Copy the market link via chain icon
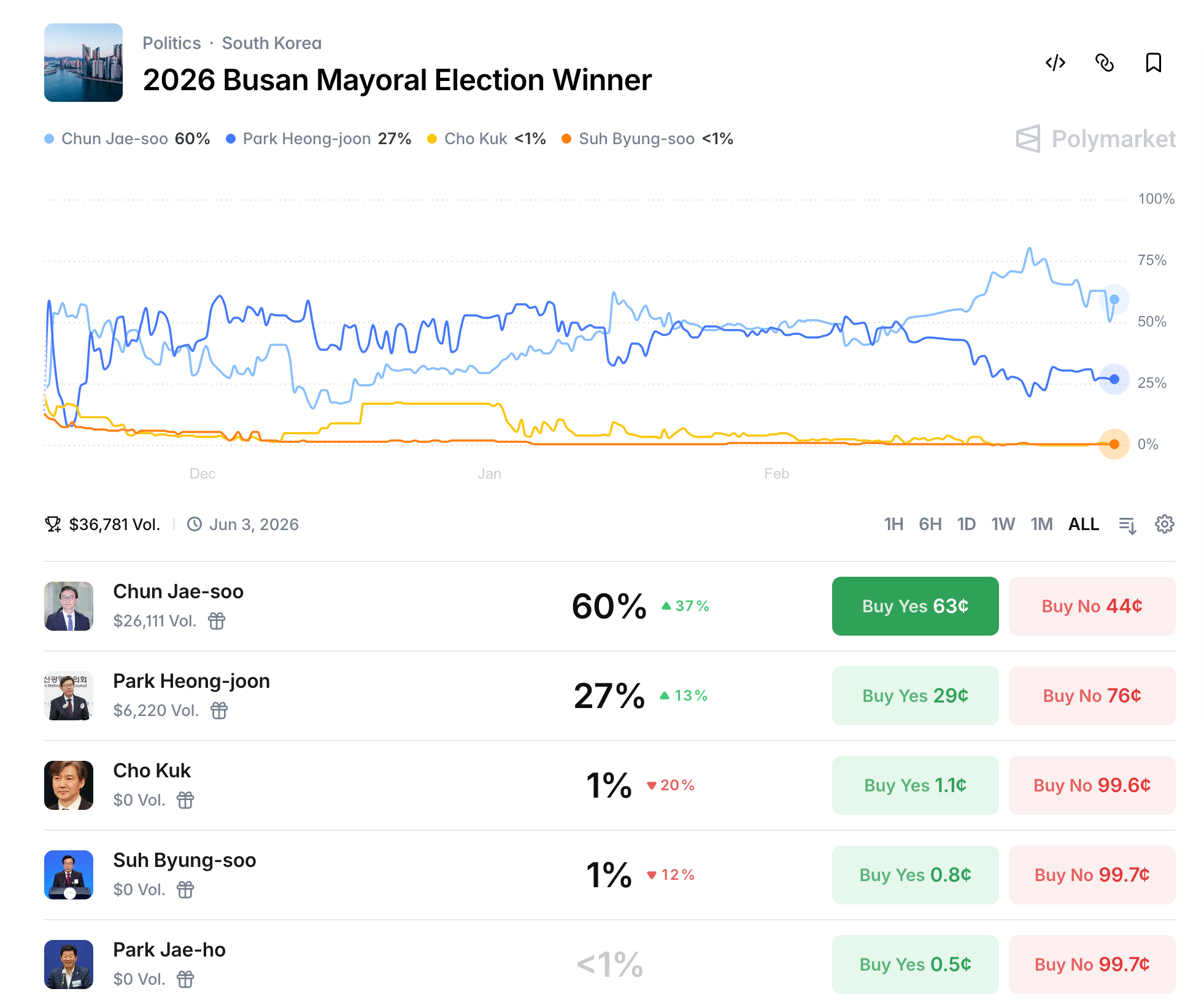This screenshot has height=1005, width=1204. (1104, 63)
